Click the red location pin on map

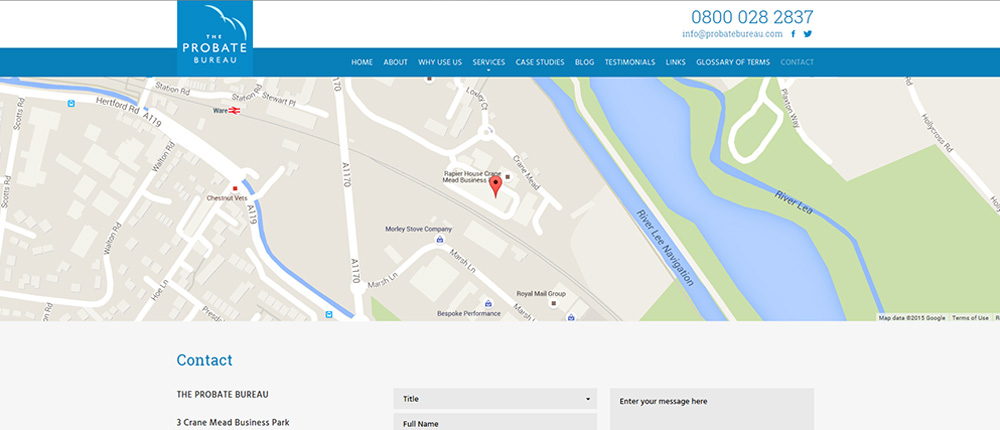point(494,185)
